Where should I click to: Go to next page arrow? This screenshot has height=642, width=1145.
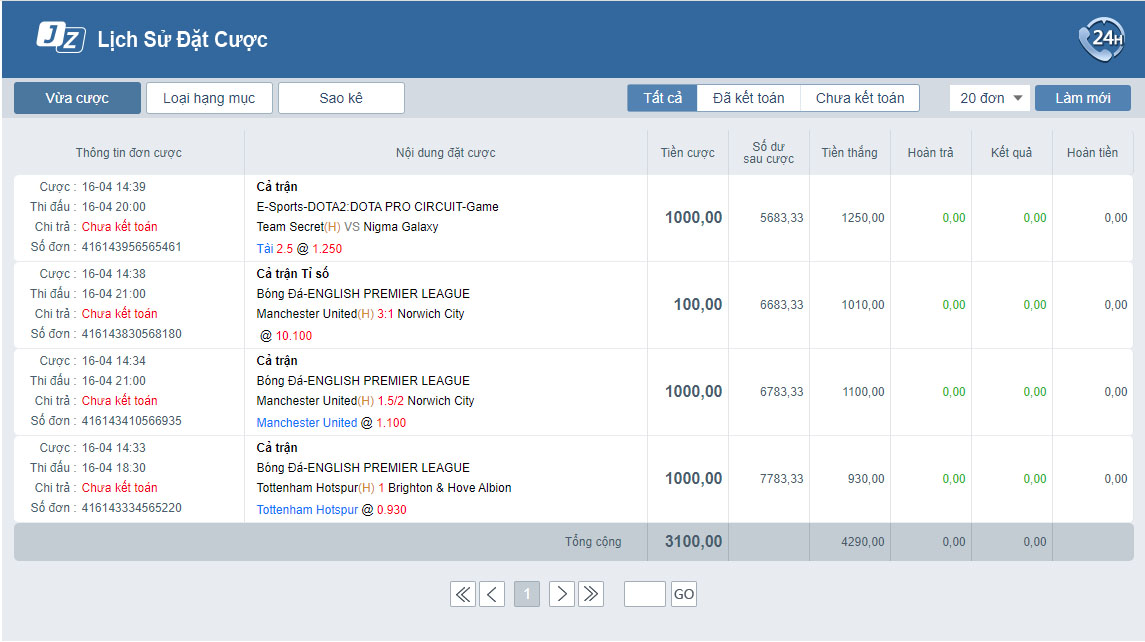tap(562, 594)
